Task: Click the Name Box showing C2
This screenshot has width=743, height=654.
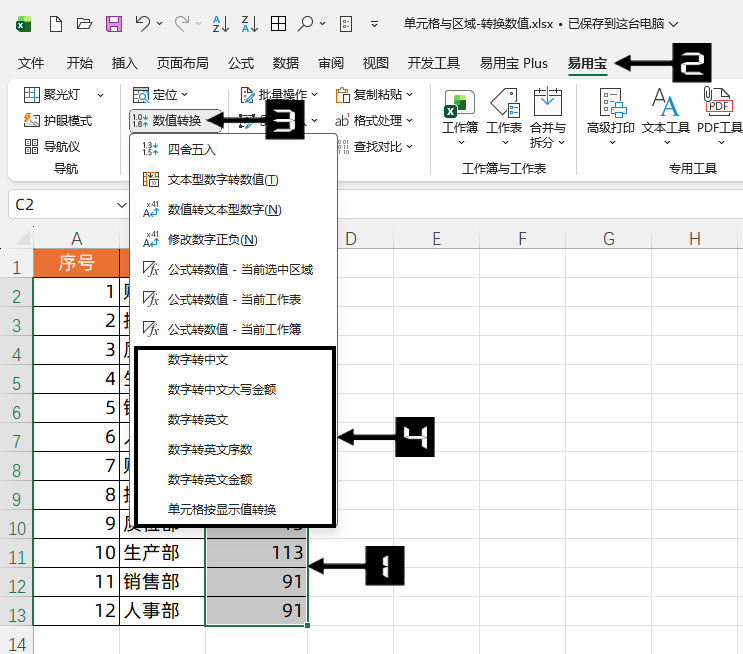Action: point(60,204)
